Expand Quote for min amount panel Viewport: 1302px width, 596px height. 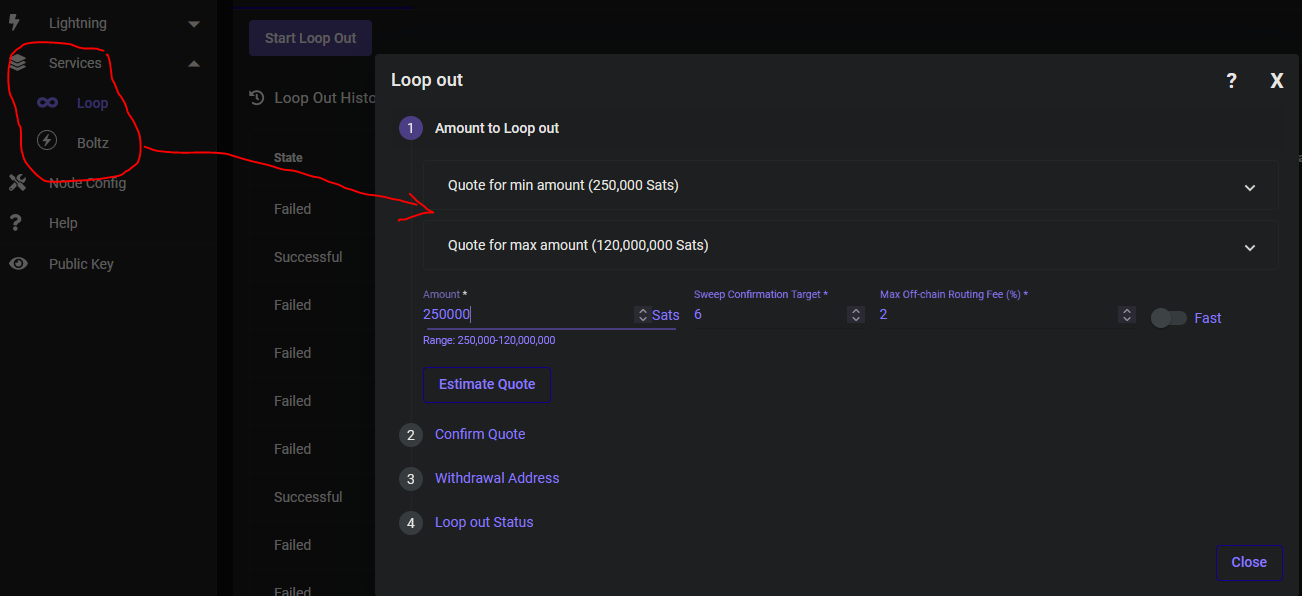pos(850,185)
